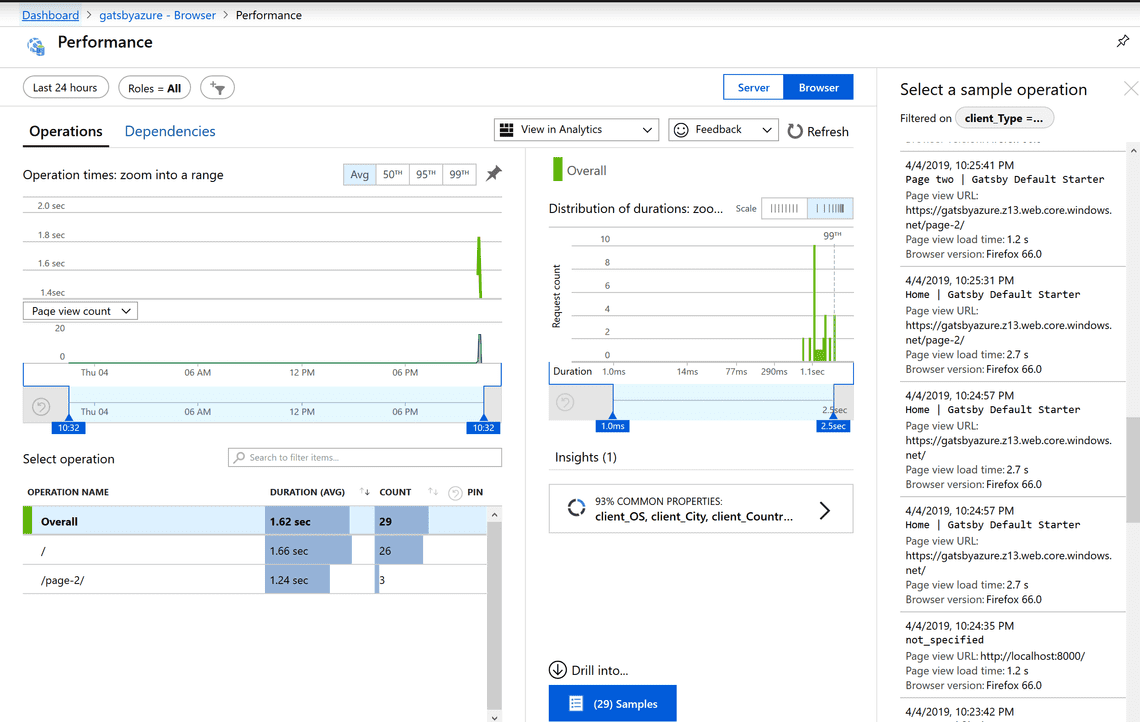The width and height of the screenshot is (1140, 722).
Task: Navigate back via the Dashboard breadcrumb link
Action: [50, 14]
